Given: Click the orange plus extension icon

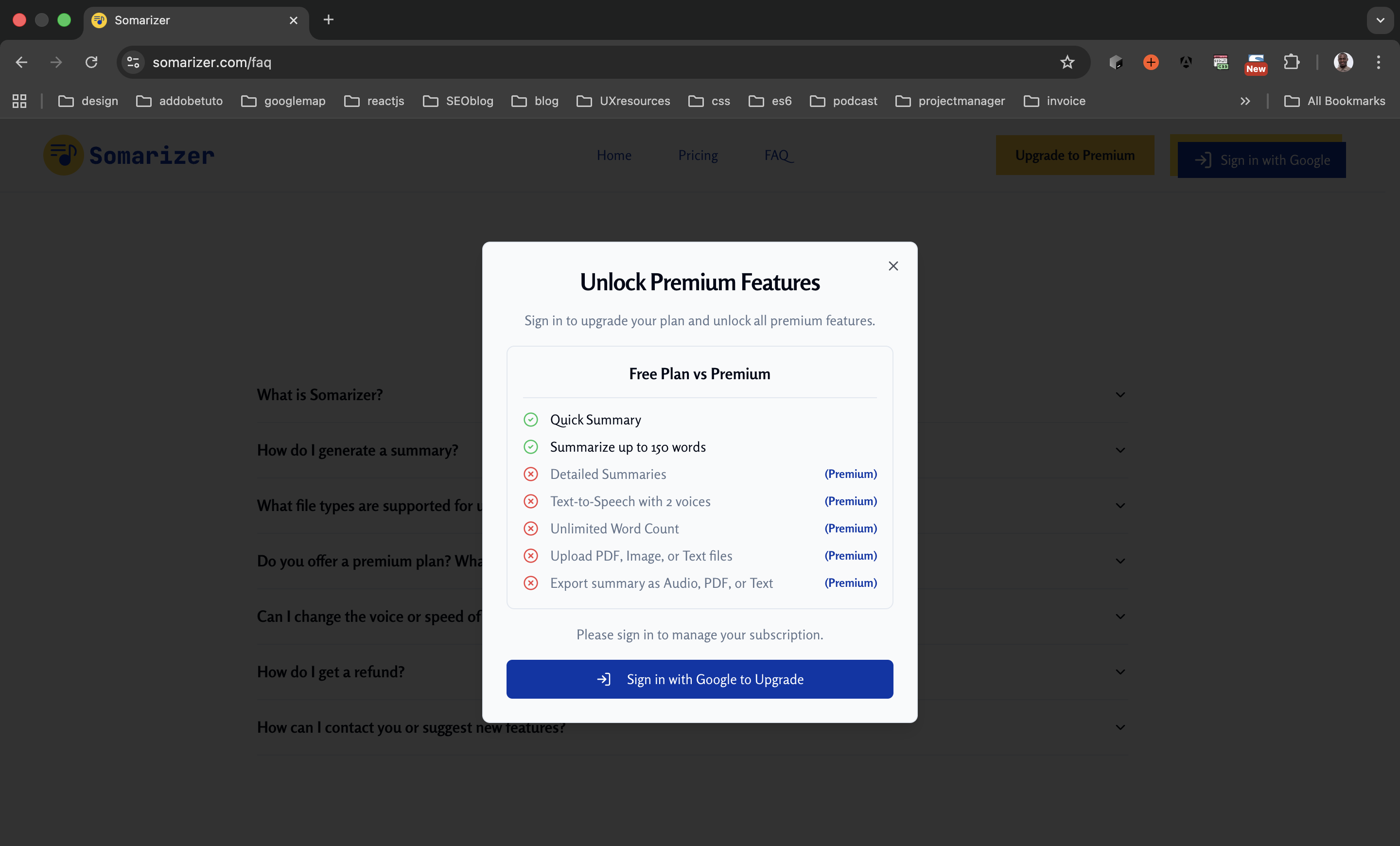Looking at the screenshot, I should 1151,62.
